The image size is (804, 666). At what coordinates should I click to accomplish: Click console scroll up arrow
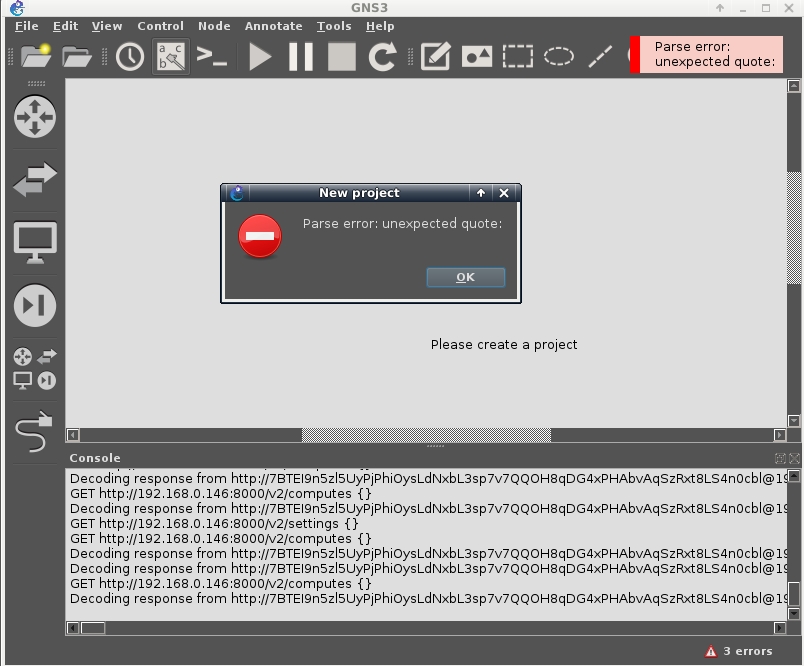tap(794, 476)
